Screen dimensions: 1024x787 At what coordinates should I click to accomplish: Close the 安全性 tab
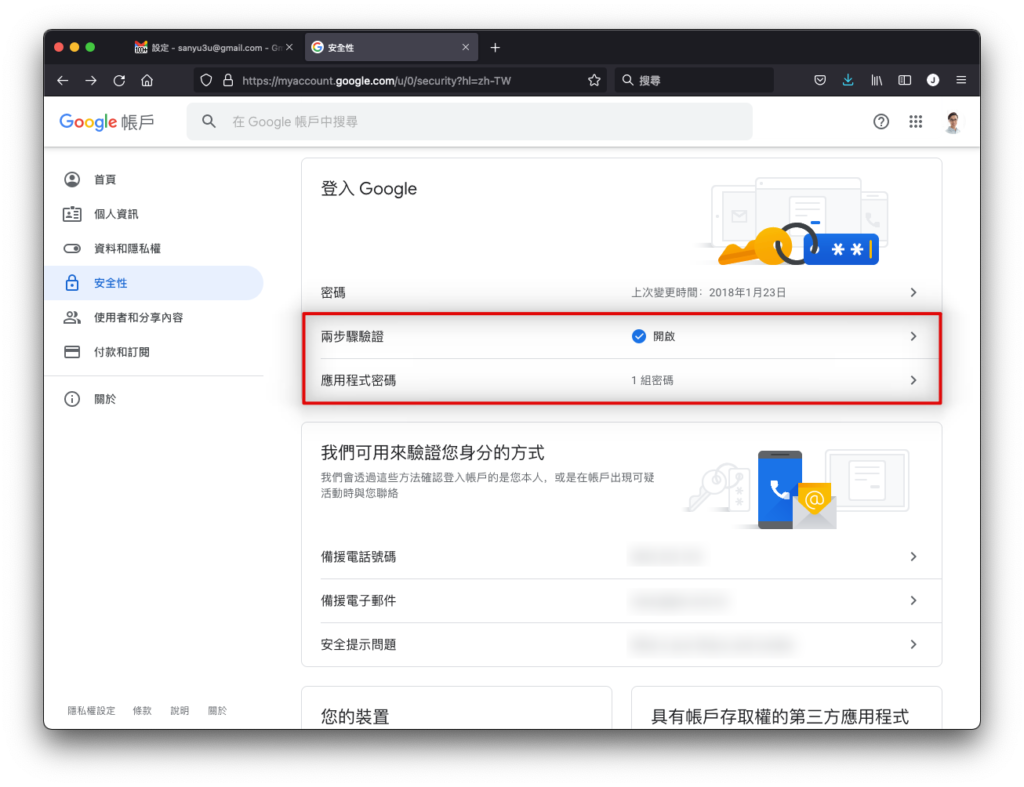466,47
